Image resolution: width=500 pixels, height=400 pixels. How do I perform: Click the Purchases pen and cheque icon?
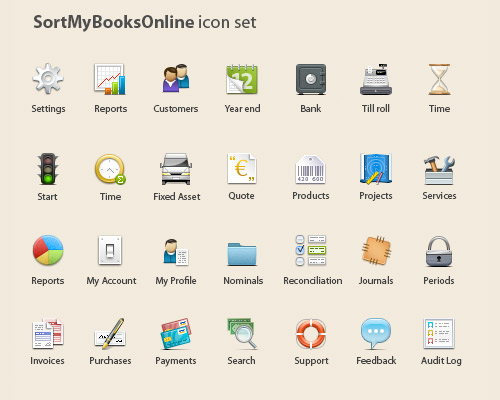coord(110,334)
